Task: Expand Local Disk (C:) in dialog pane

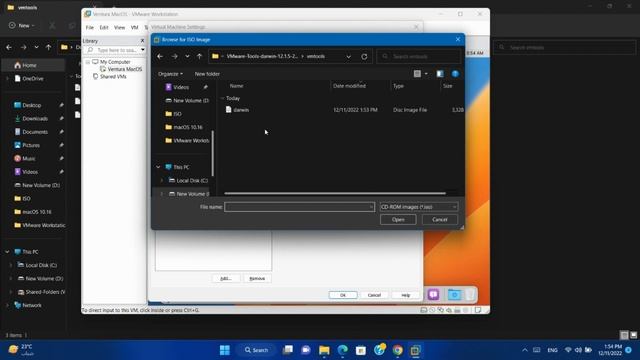Action: (162, 180)
